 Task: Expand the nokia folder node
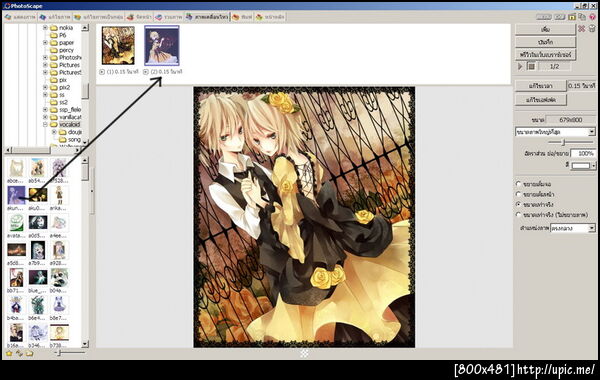coord(45,28)
